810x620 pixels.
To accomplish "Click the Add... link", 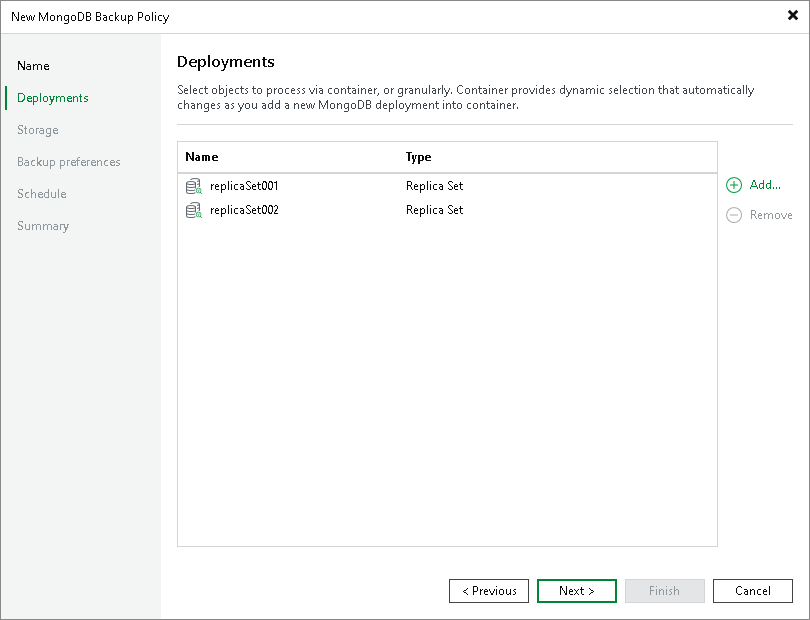I will click(765, 185).
